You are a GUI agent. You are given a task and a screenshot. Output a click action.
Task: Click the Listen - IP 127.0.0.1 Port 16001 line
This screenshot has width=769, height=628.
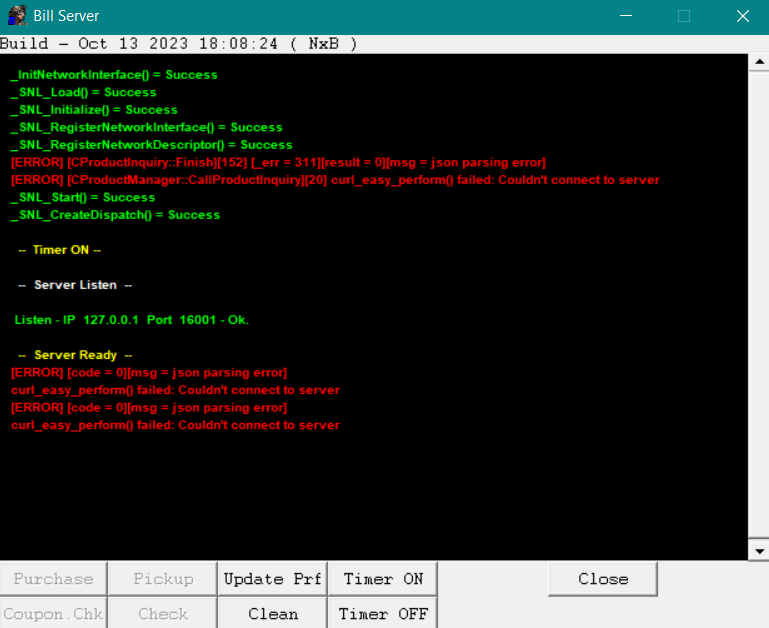131,320
